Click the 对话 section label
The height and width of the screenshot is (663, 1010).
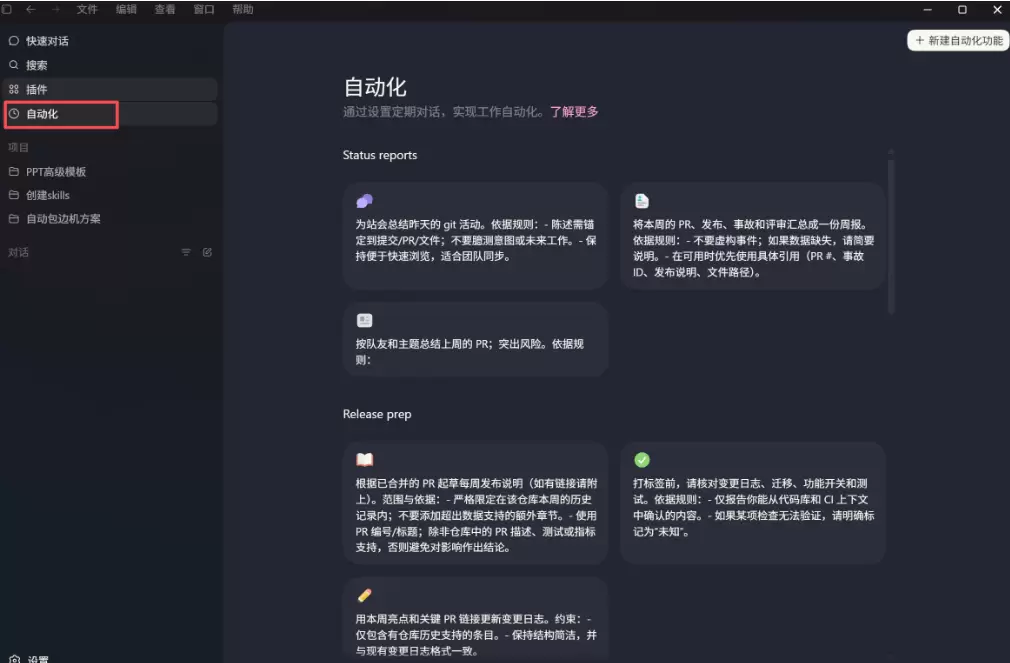point(18,253)
